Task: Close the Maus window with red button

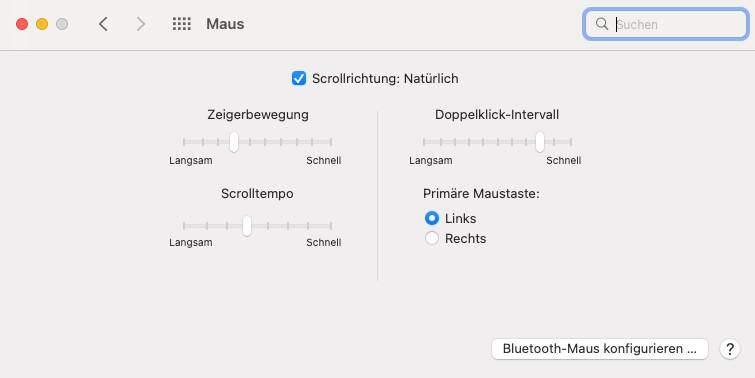Action: (22, 24)
